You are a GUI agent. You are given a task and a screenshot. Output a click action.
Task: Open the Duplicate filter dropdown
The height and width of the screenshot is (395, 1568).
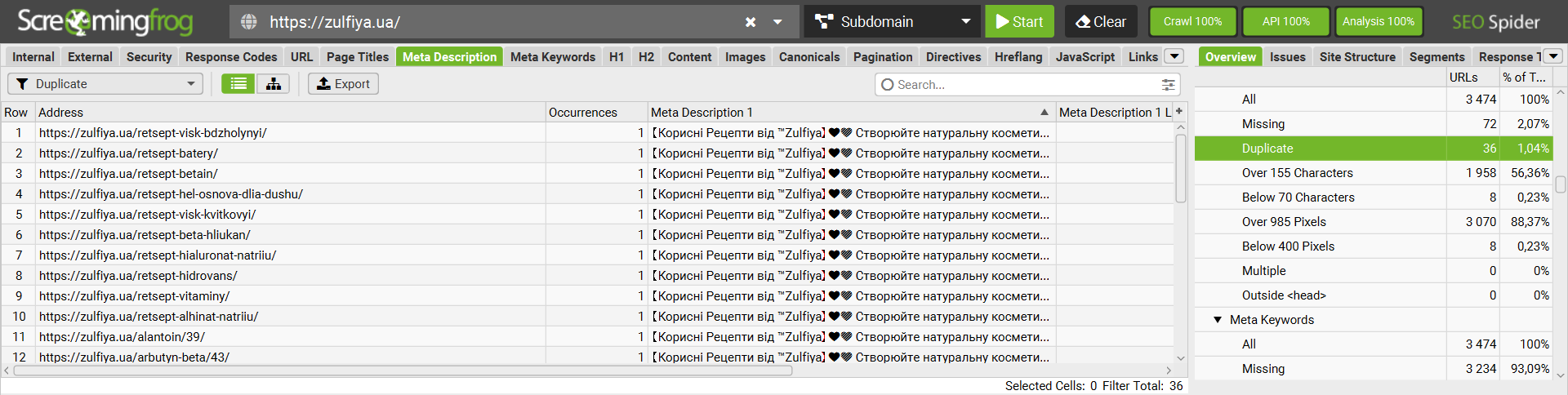(105, 84)
